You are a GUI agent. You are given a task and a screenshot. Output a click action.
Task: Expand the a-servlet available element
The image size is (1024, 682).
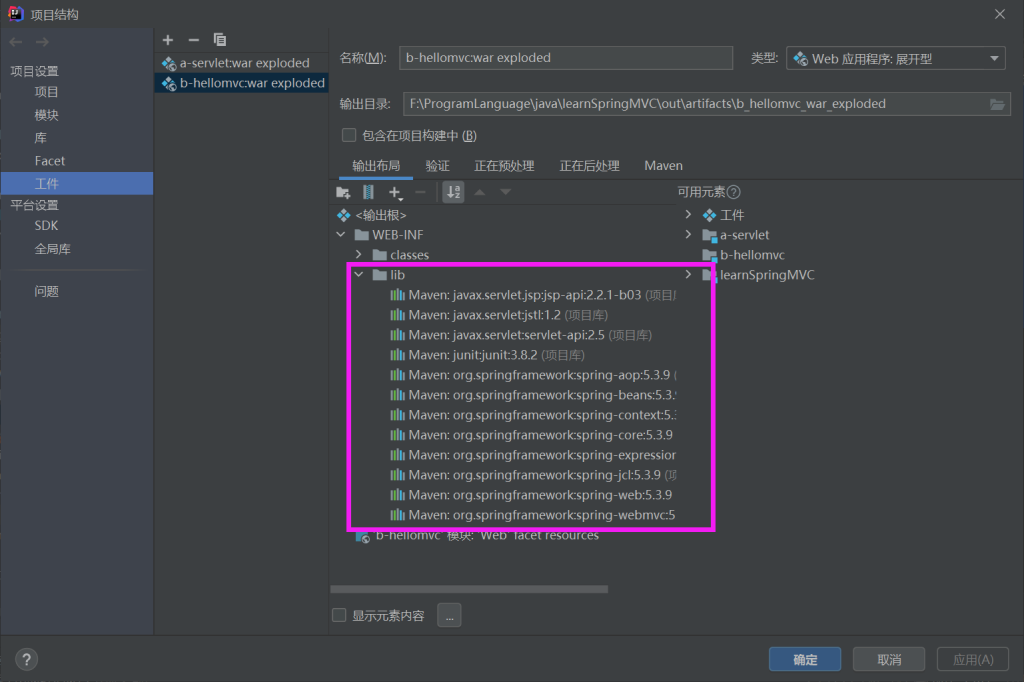click(x=688, y=235)
